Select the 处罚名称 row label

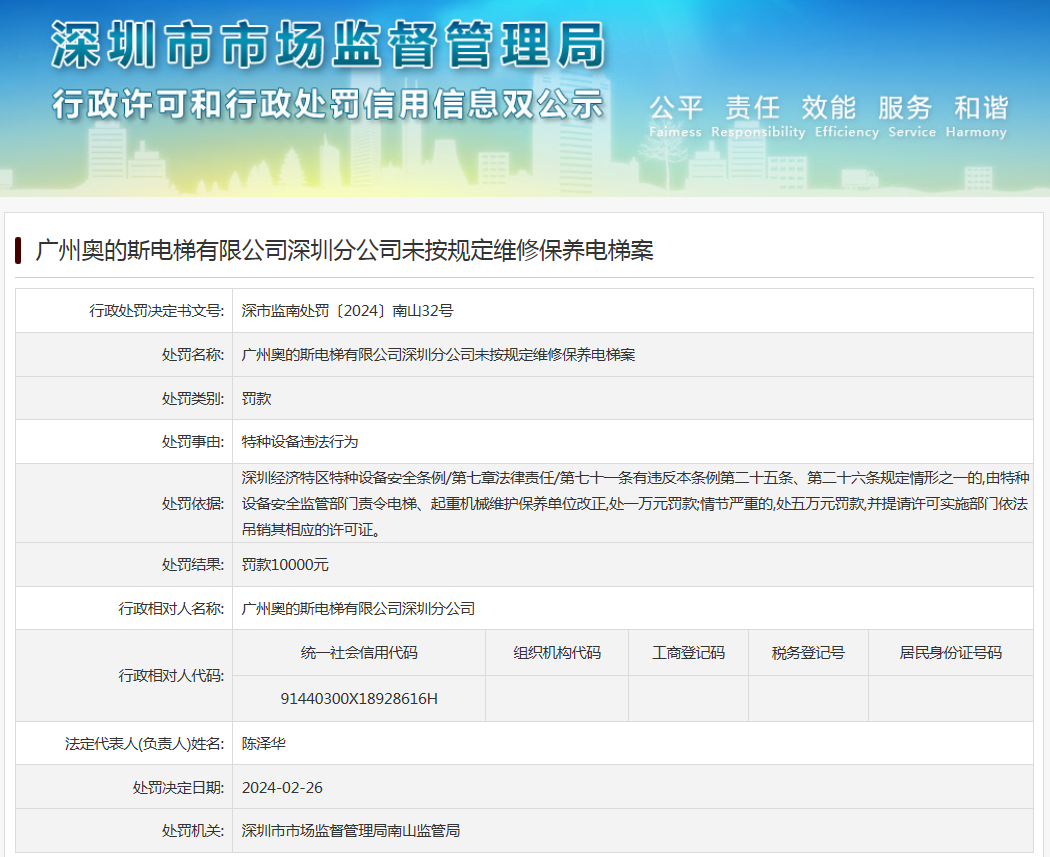pyautogui.click(x=193, y=355)
